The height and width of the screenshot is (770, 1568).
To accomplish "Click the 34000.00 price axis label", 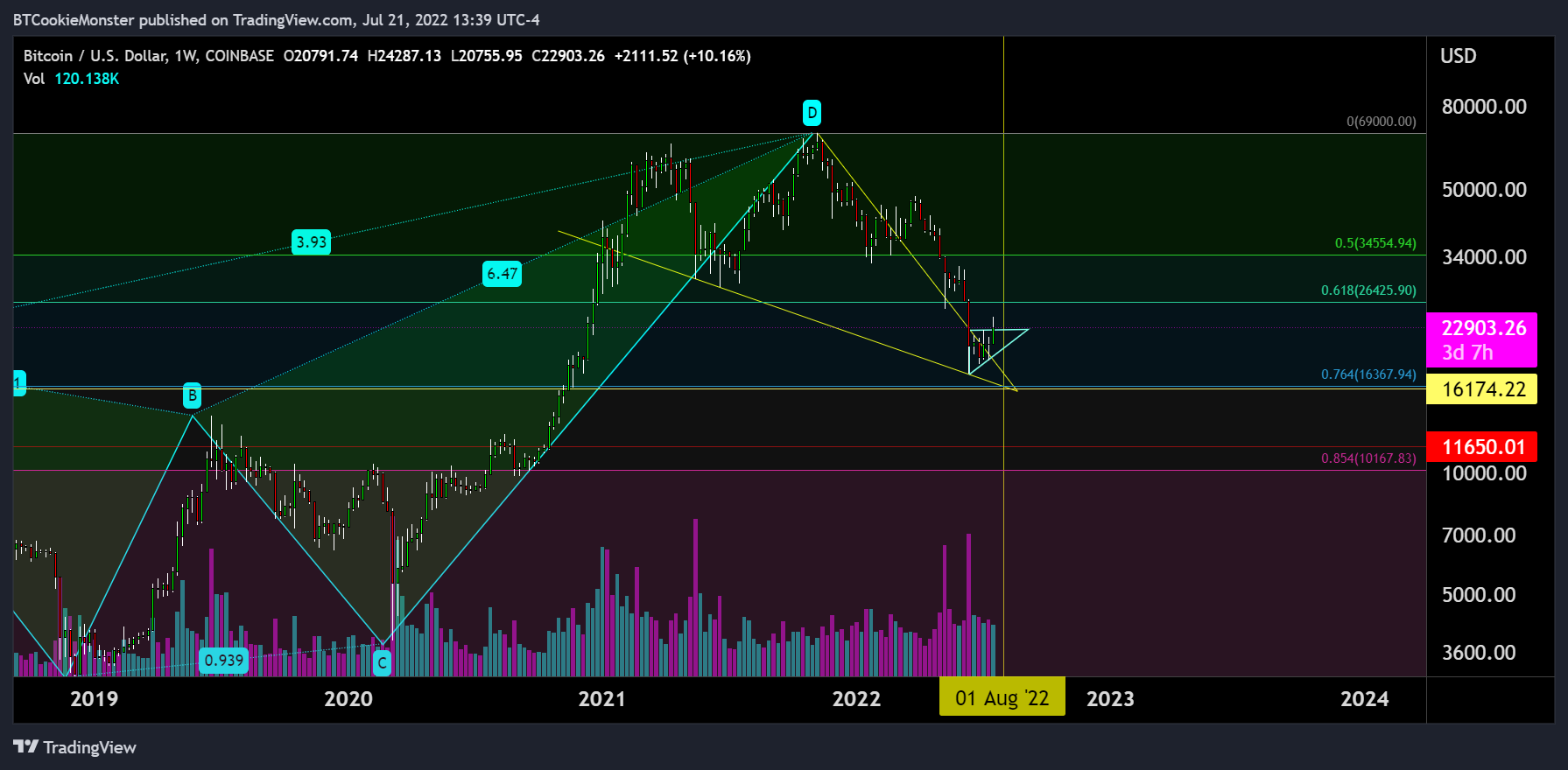I will (1484, 257).
